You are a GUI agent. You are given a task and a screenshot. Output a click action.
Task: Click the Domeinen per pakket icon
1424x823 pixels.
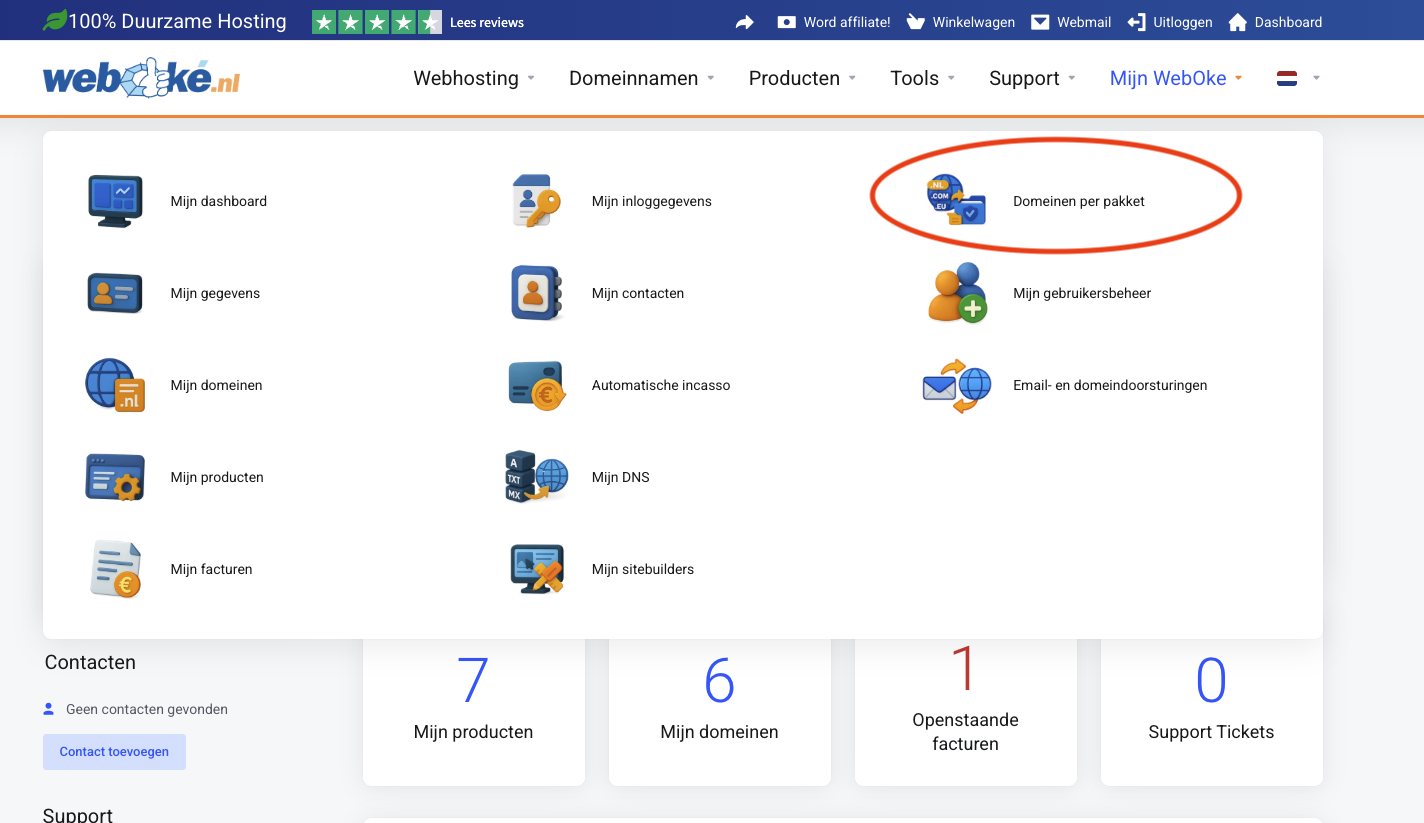pos(956,200)
